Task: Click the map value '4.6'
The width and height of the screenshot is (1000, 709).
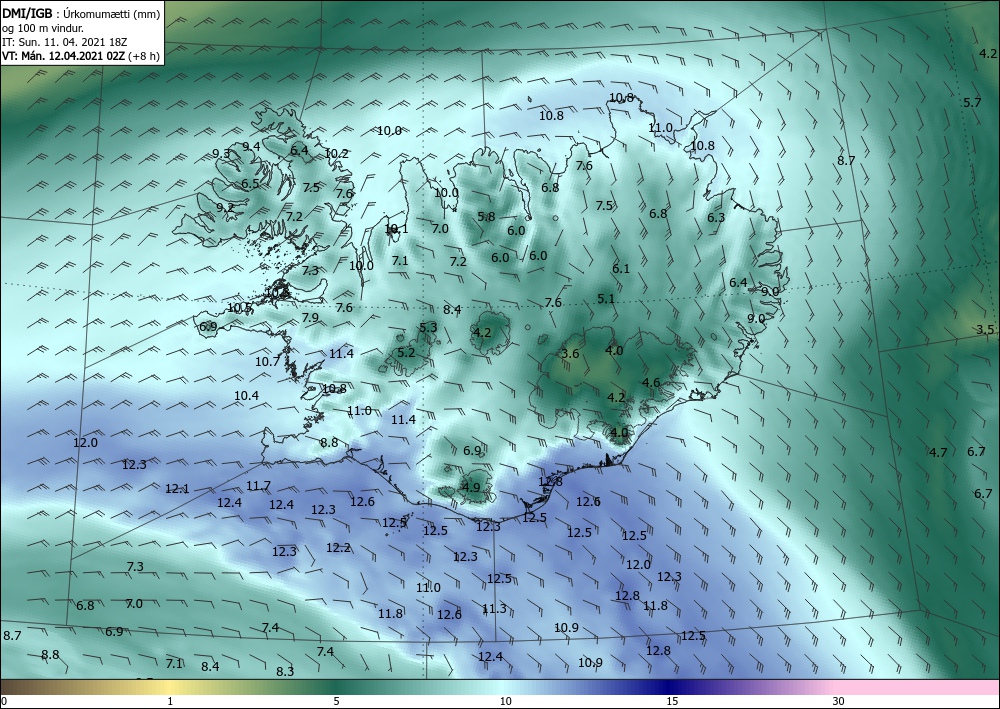Action: pyautogui.click(x=651, y=383)
